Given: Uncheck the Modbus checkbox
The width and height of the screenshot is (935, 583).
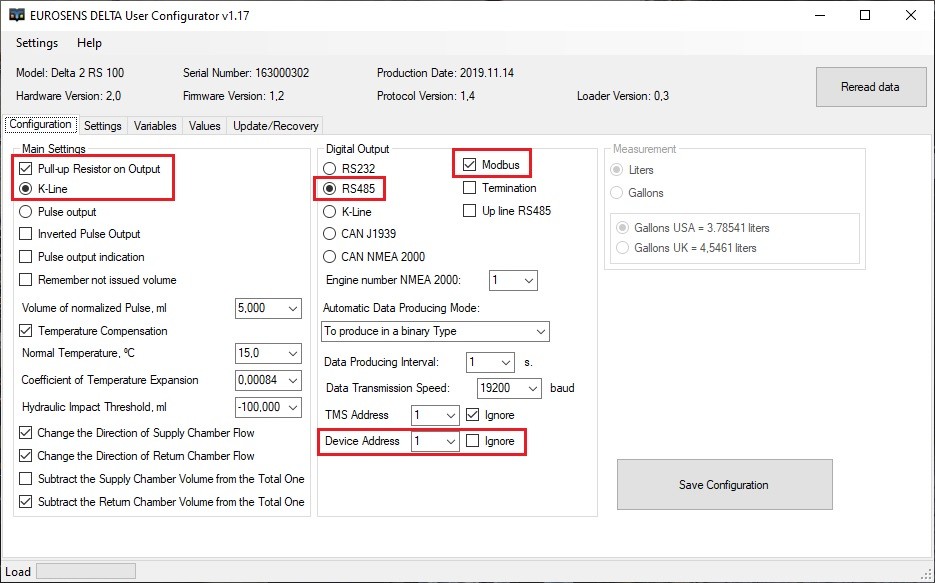Looking at the screenshot, I should (470, 164).
